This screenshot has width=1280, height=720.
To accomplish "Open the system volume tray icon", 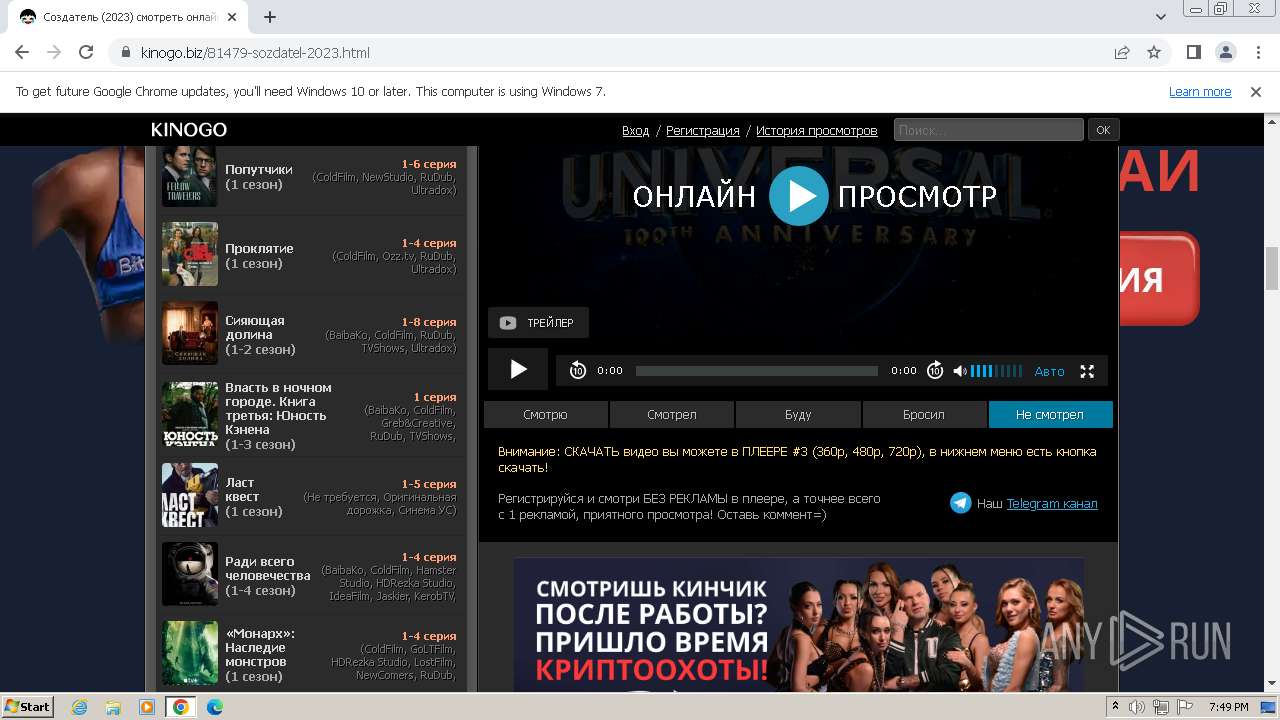I will 1137,707.
